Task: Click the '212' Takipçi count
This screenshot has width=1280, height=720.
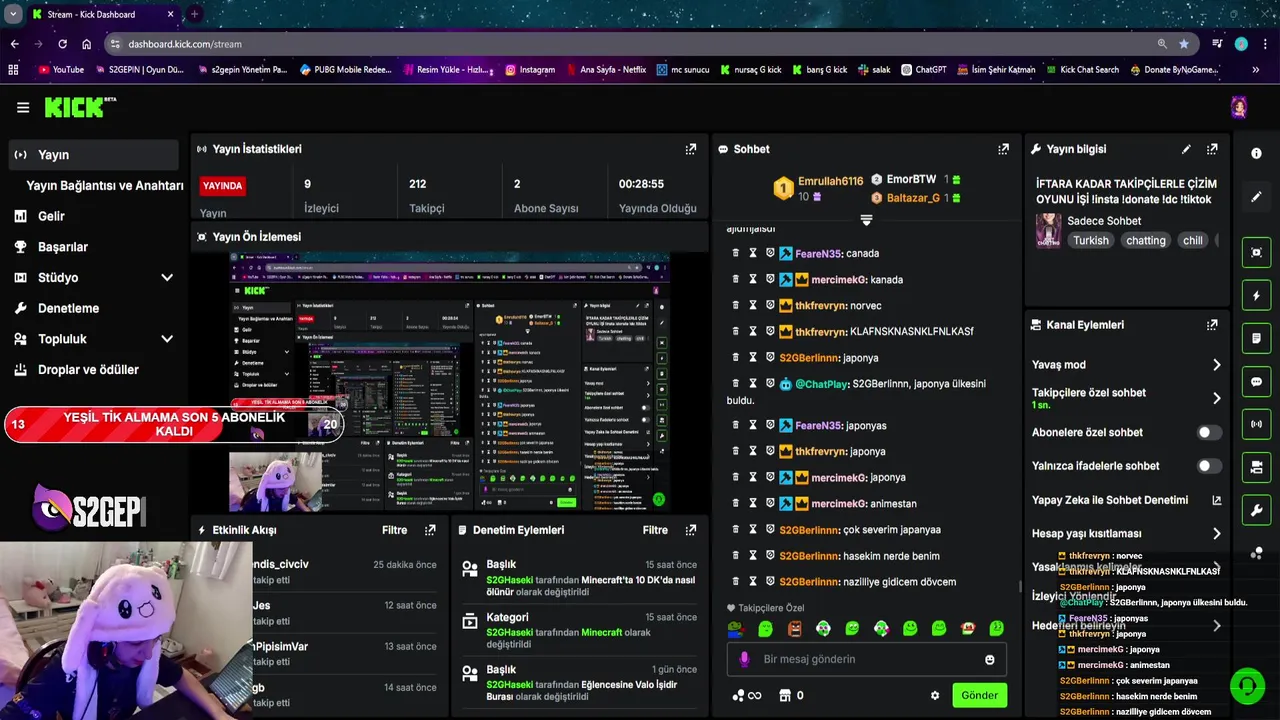Action: pos(418,184)
